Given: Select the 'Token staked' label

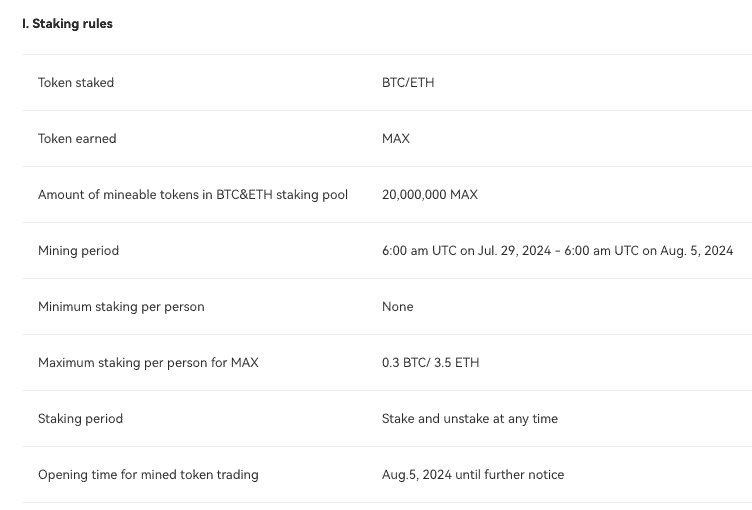Looking at the screenshot, I should click(76, 83).
